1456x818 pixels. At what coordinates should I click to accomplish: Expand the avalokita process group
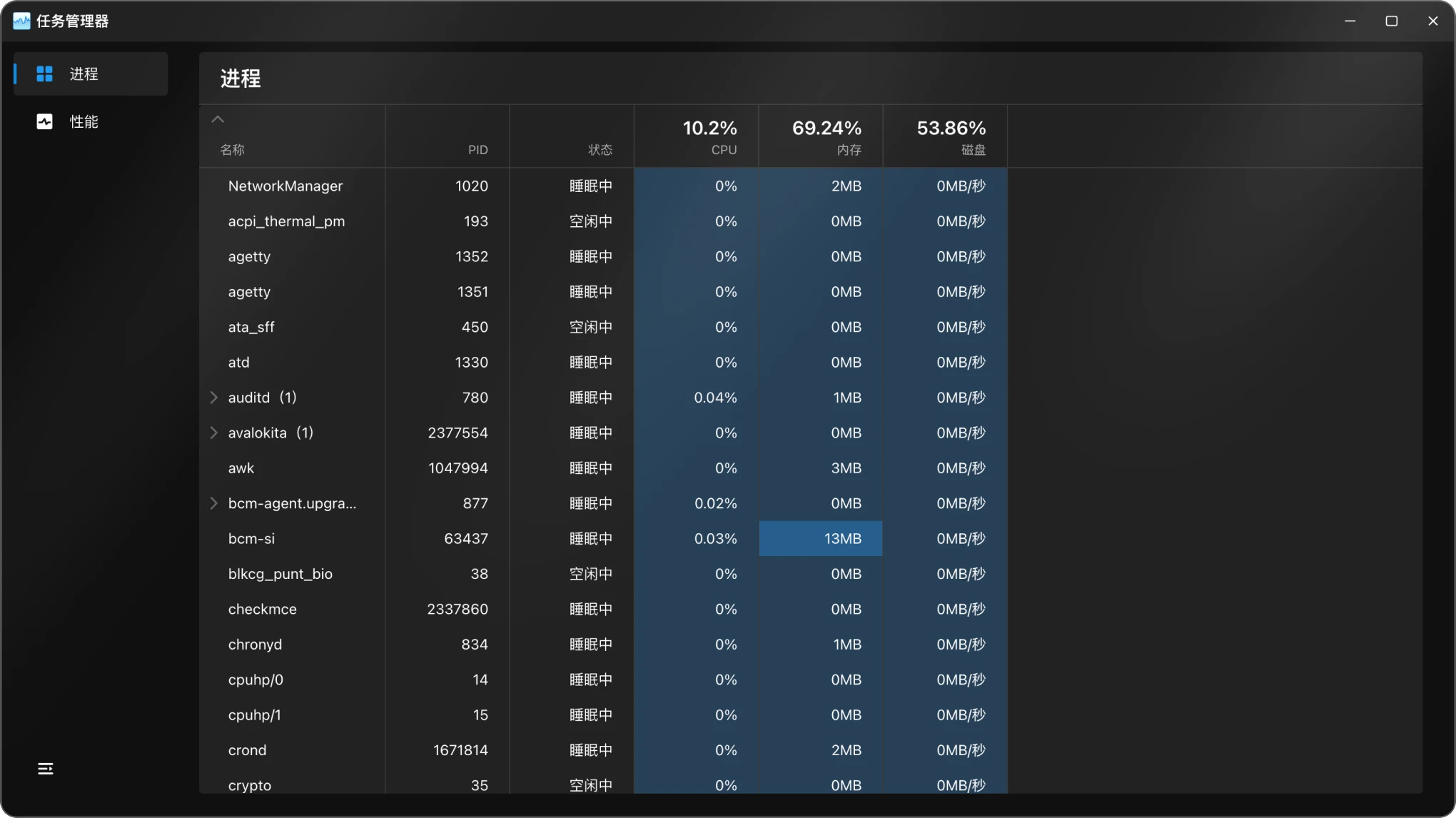(x=213, y=433)
